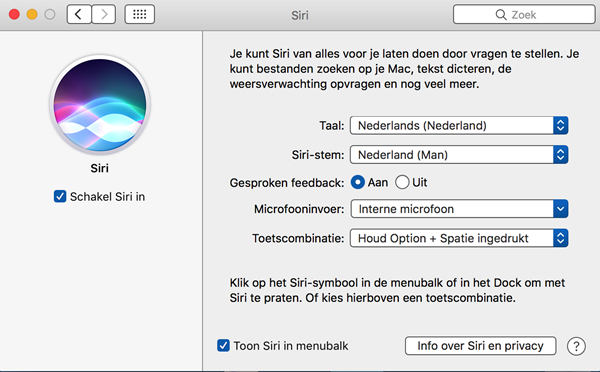The height and width of the screenshot is (372, 600).
Task: Click the Zoek search field
Action: (524, 15)
